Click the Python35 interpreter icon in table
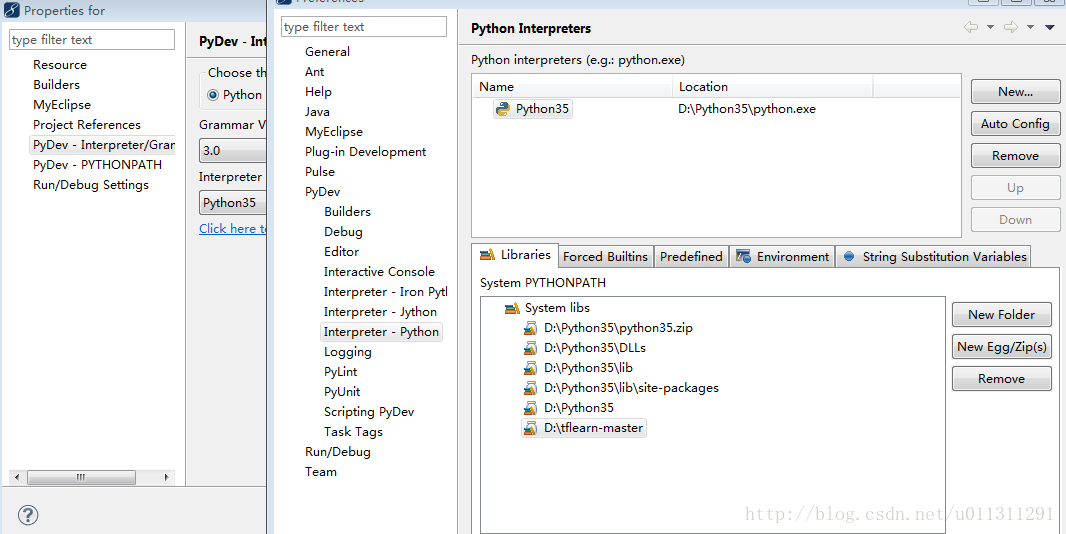This screenshot has width=1066, height=534. pos(502,109)
